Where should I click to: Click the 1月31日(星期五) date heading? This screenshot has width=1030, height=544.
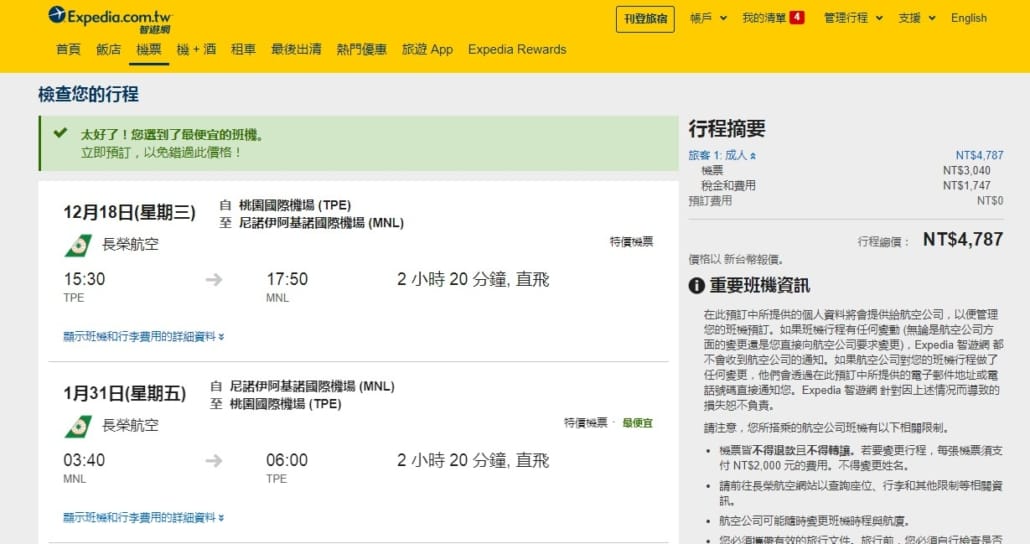(125, 394)
